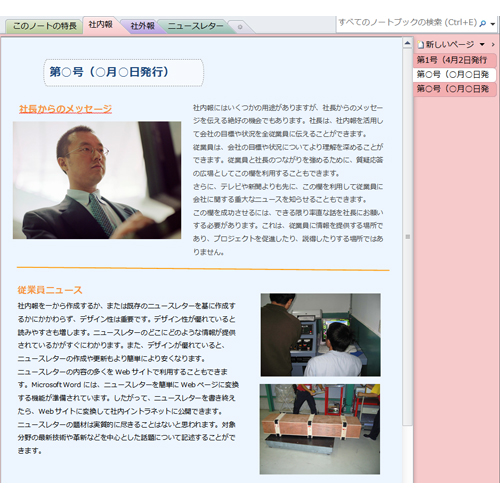
Task: Click the 社長からのメッセージ heading link
Action: (65, 109)
